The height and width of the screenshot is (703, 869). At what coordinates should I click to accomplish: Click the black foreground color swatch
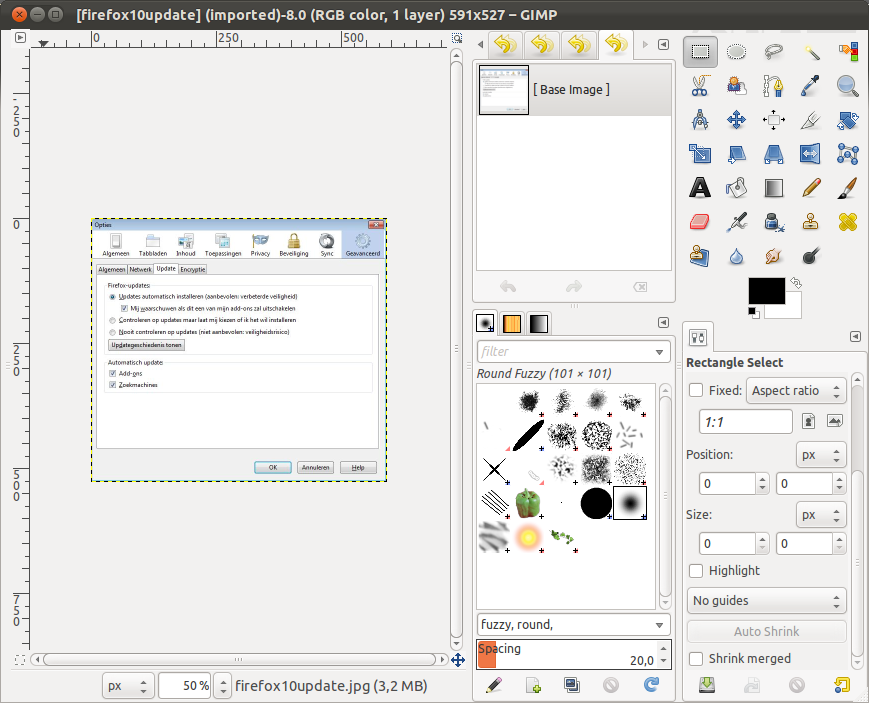point(765,292)
